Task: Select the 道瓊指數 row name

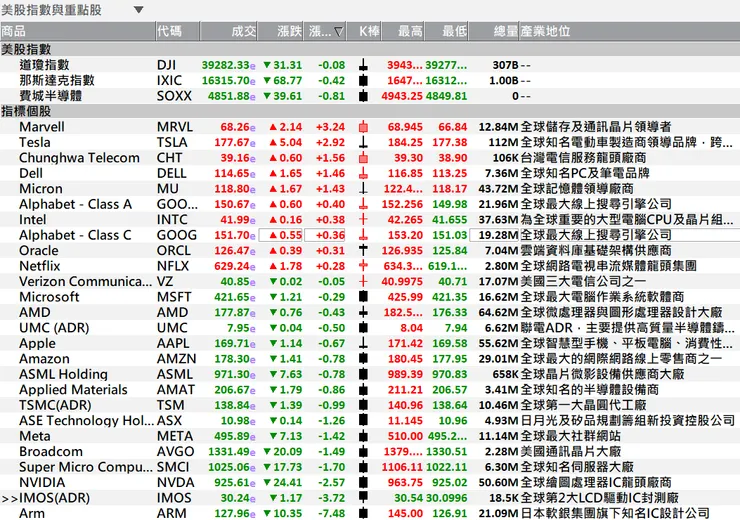Action: (44, 65)
